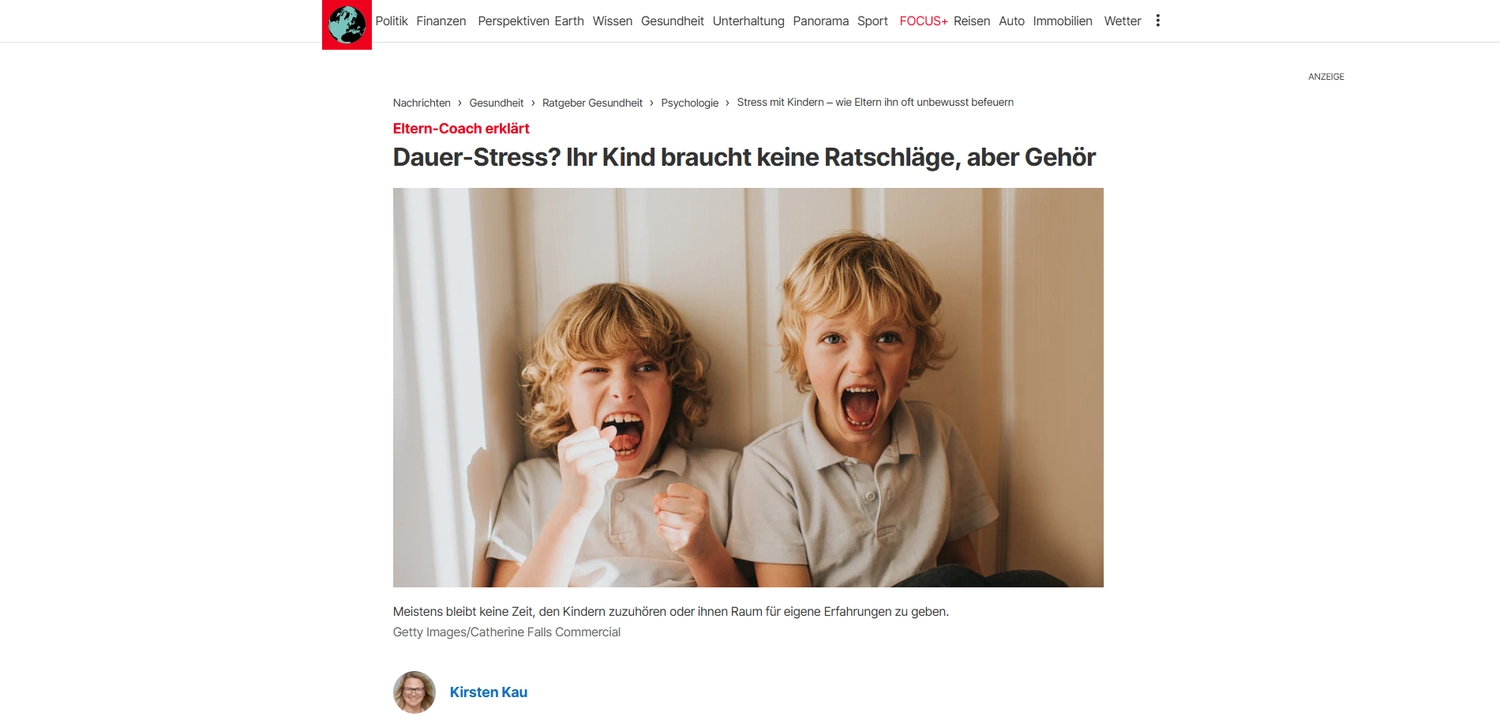The width and height of the screenshot is (1500, 720).
Task: Navigate to the Wissen section
Action: point(612,21)
